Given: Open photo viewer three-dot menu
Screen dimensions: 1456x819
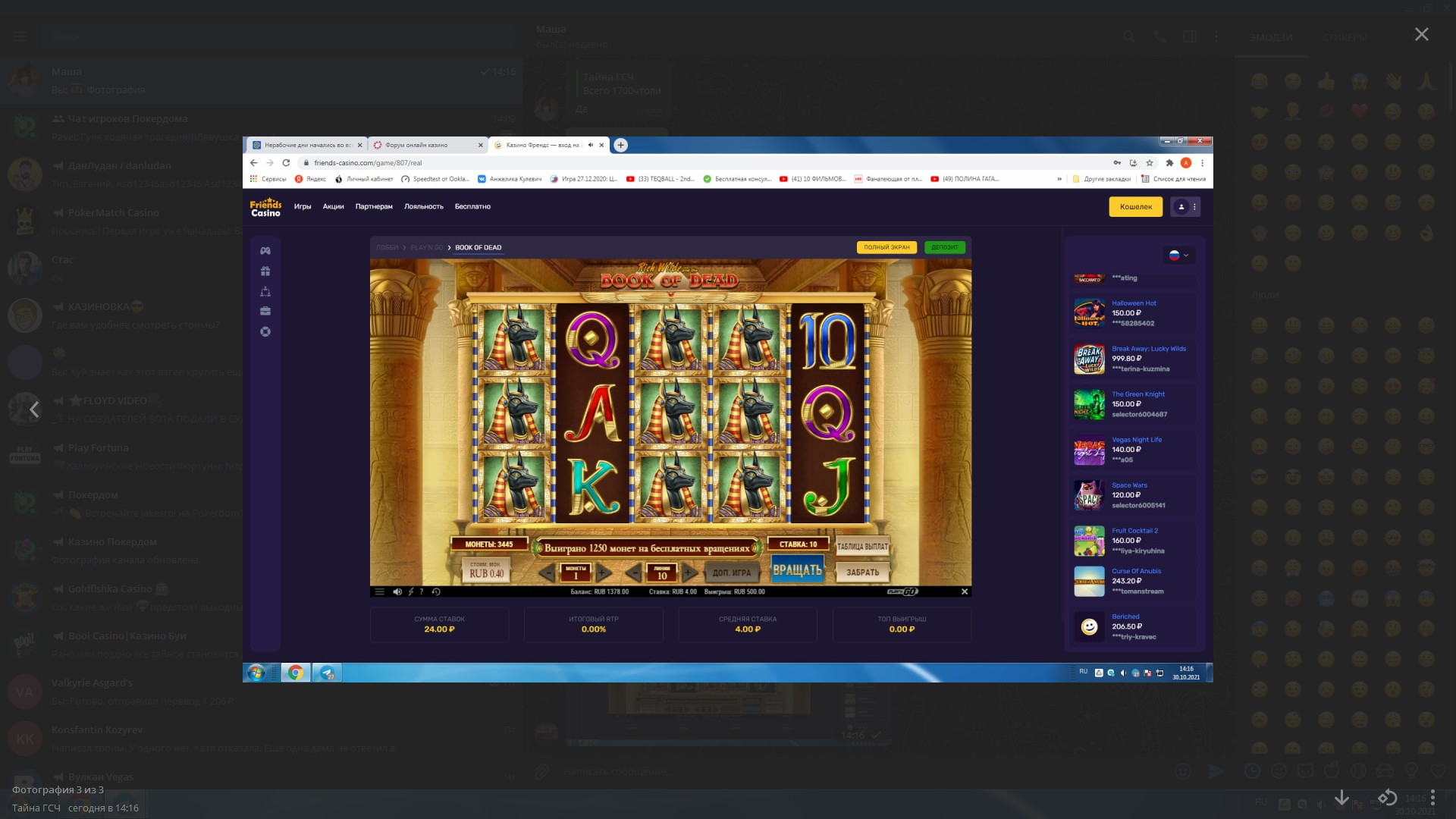Looking at the screenshot, I should tap(1432, 797).
